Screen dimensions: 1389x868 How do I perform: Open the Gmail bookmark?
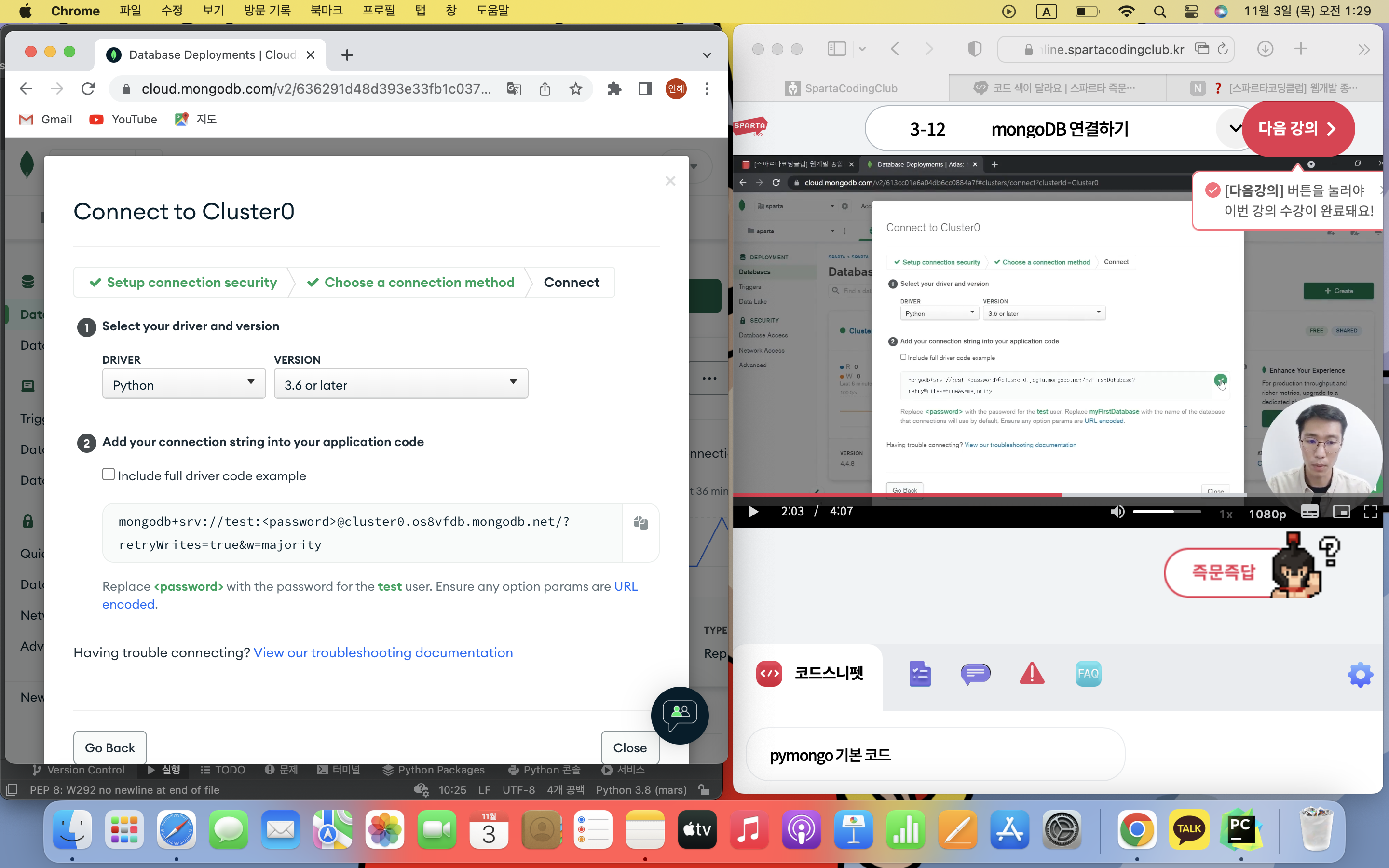(45, 120)
